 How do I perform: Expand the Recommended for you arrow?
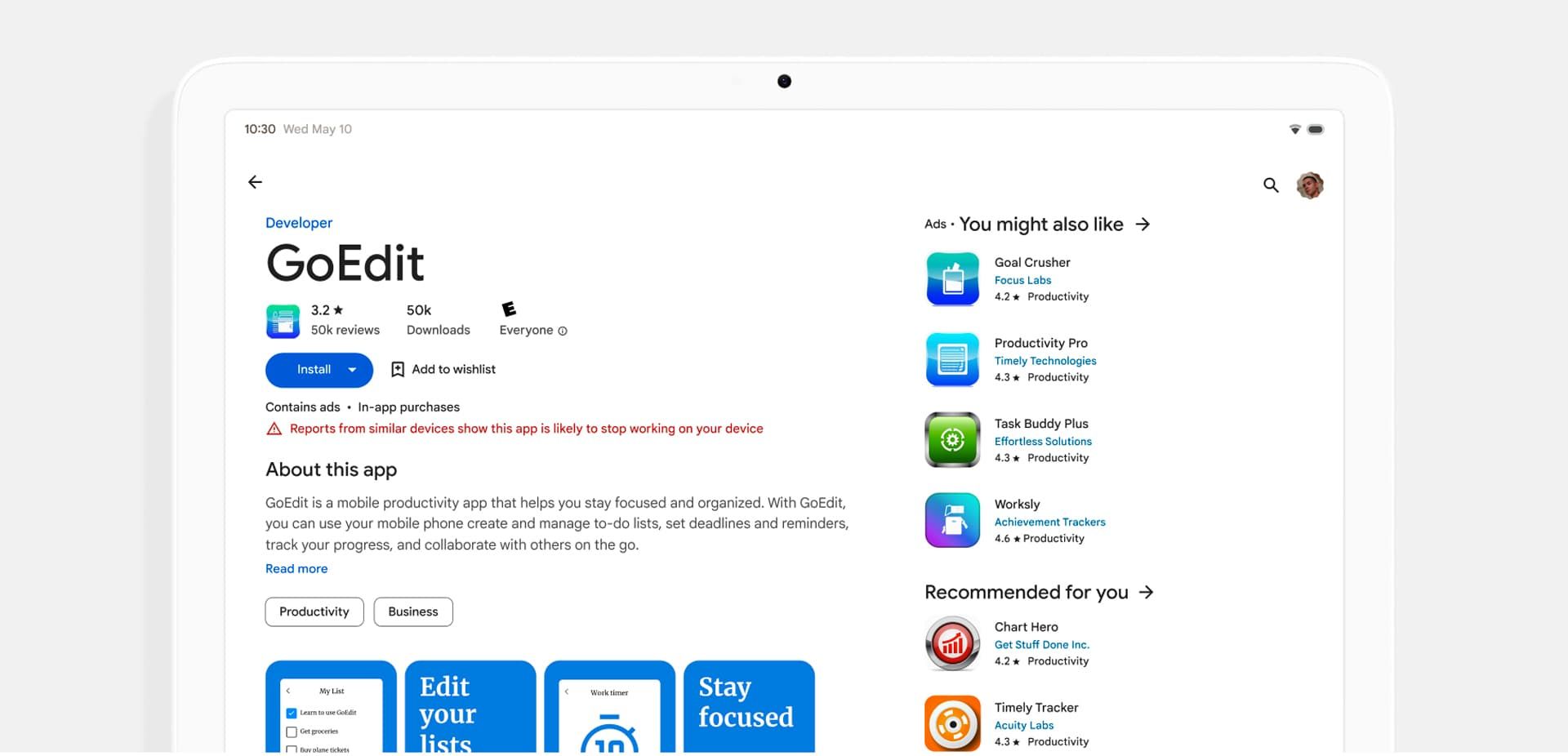point(1147,593)
